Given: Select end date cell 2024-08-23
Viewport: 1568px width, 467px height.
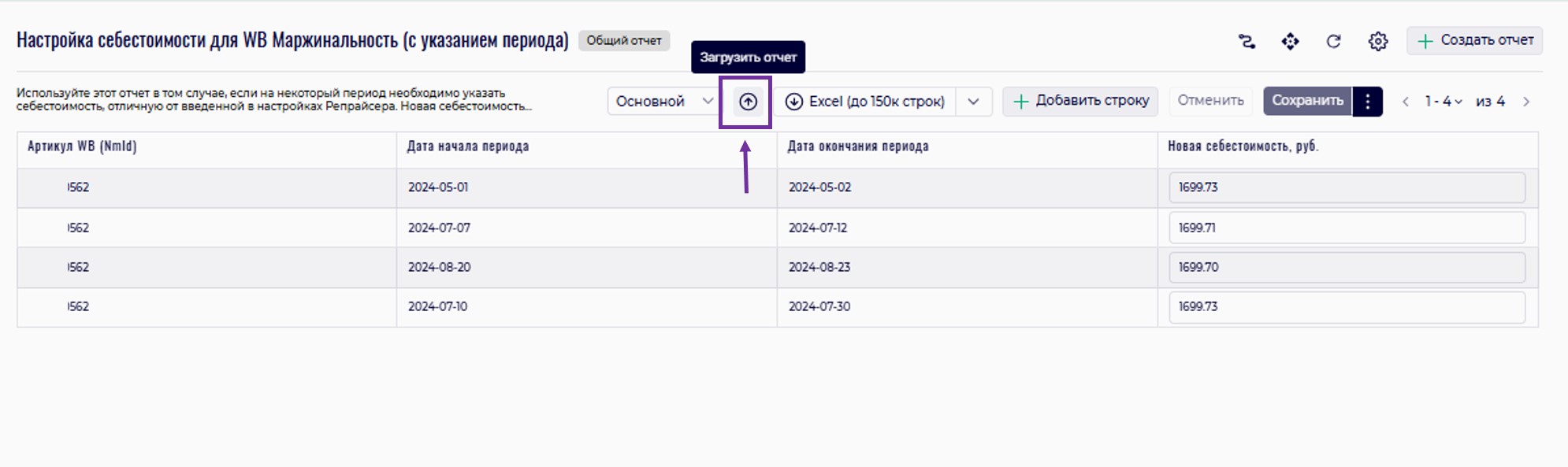Looking at the screenshot, I should pyautogui.click(x=967, y=267).
